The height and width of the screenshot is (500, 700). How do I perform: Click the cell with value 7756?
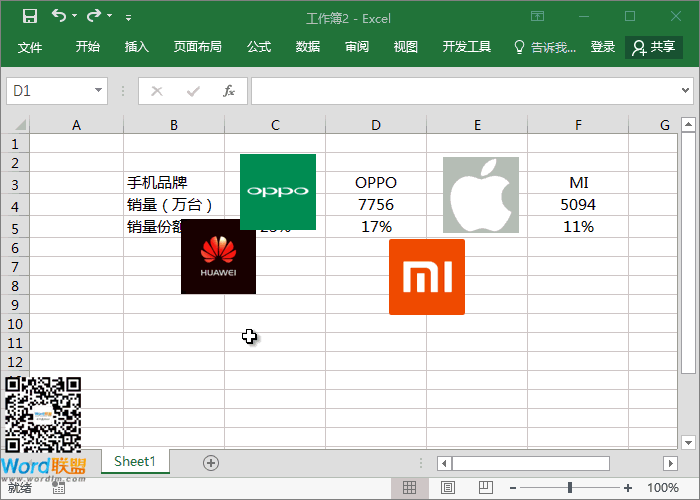click(x=376, y=204)
